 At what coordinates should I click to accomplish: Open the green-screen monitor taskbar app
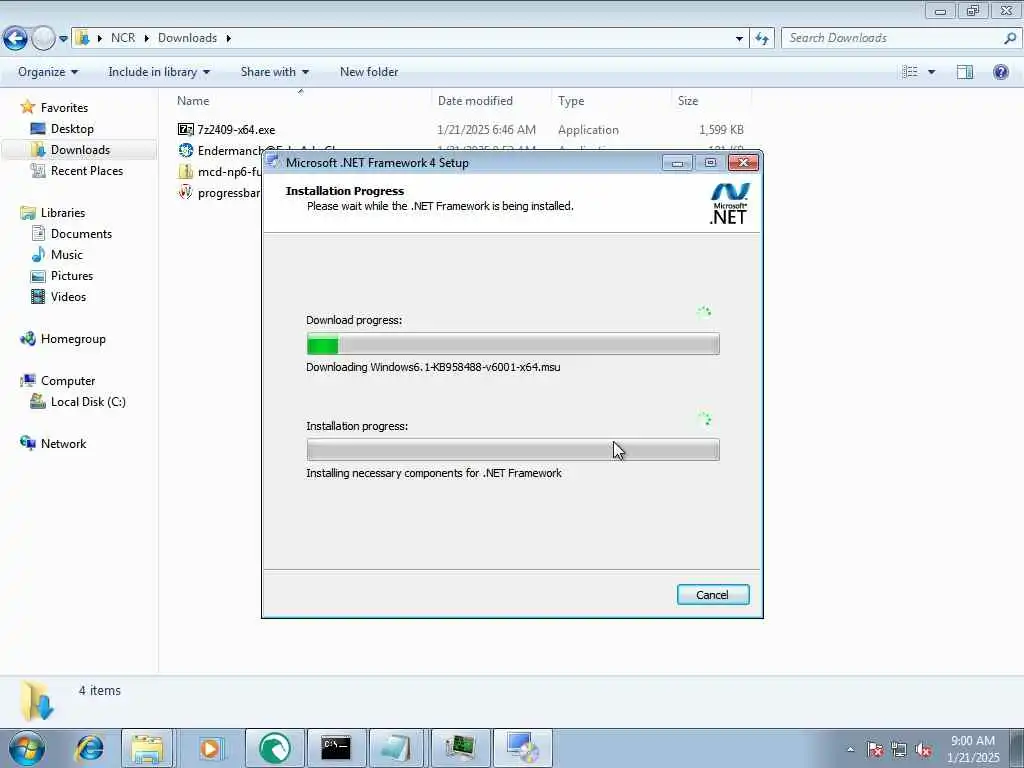[460, 748]
